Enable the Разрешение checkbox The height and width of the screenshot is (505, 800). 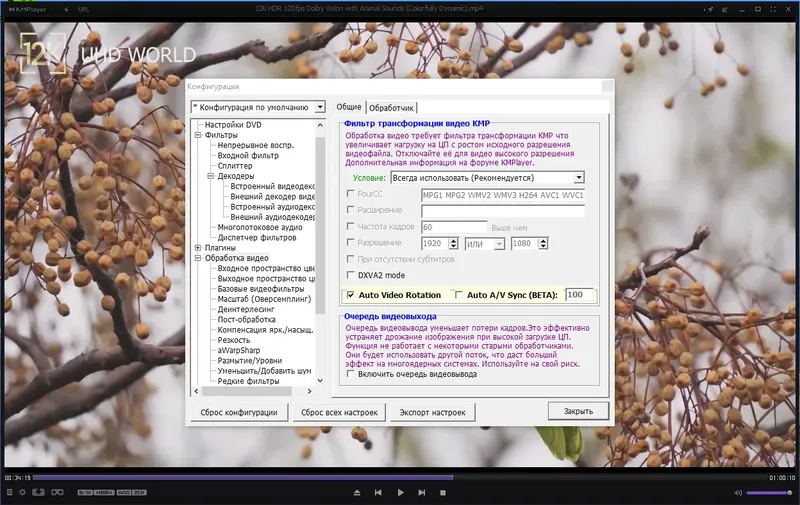(x=351, y=242)
